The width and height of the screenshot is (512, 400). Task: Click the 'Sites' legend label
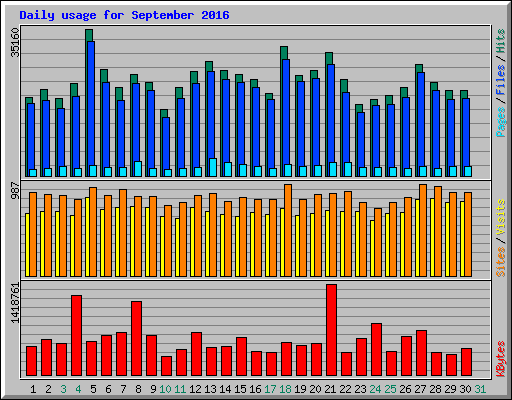coord(501,261)
